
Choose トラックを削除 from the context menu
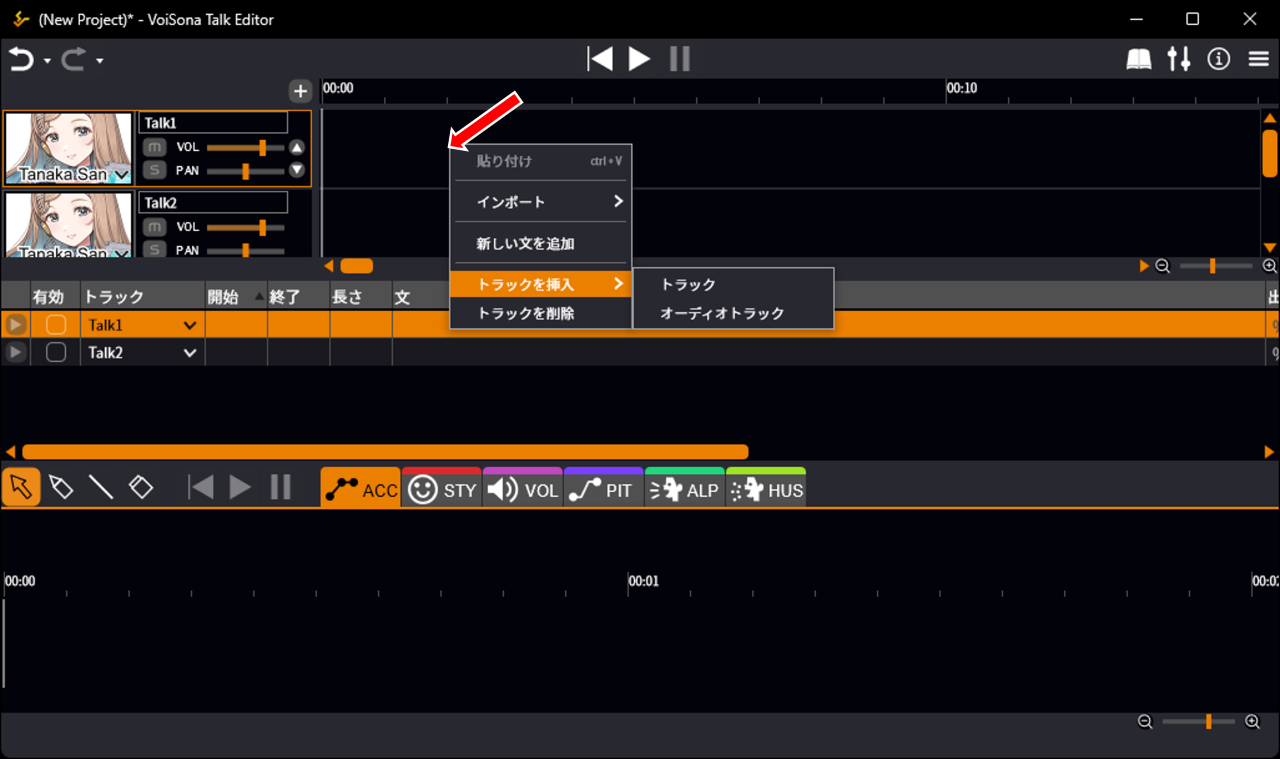541,313
